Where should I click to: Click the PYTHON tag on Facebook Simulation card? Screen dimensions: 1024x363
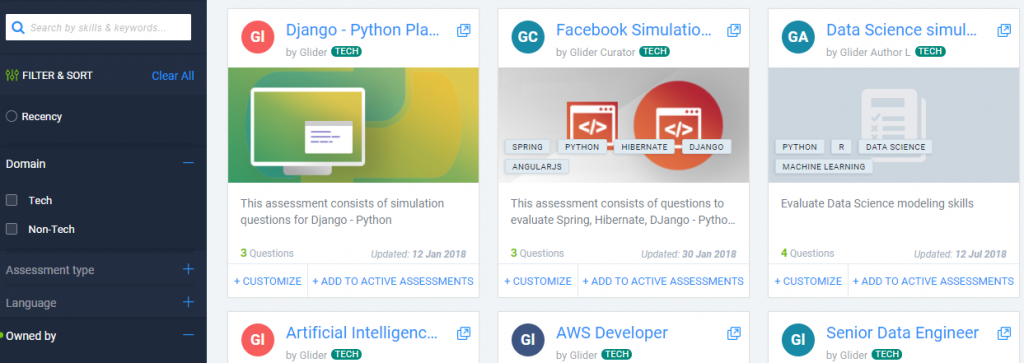click(x=583, y=147)
